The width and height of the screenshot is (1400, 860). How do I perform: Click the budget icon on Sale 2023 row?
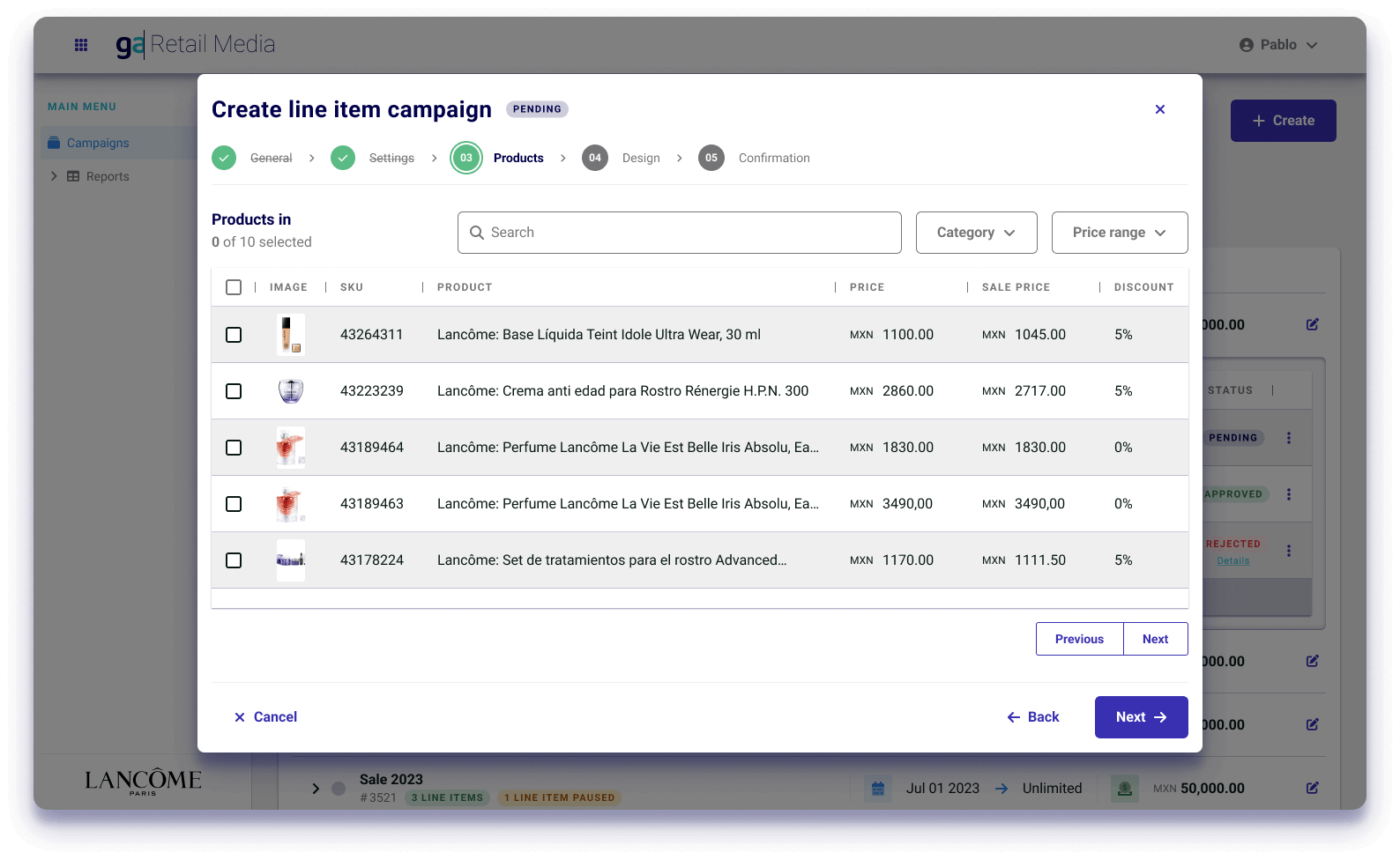click(1124, 789)
